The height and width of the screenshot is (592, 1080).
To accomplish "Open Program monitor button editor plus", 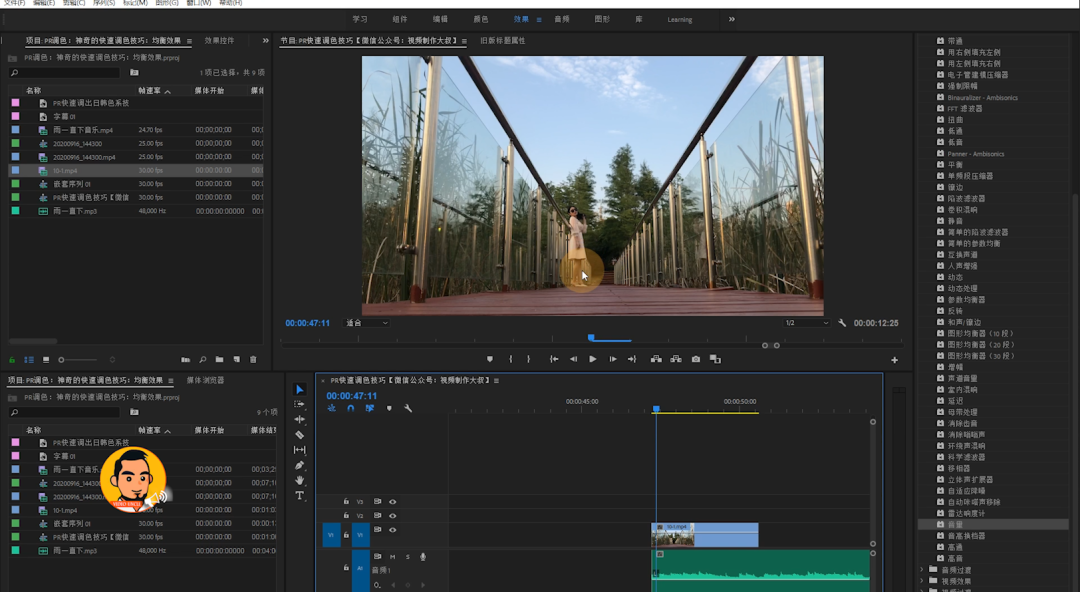I will 894,360.
